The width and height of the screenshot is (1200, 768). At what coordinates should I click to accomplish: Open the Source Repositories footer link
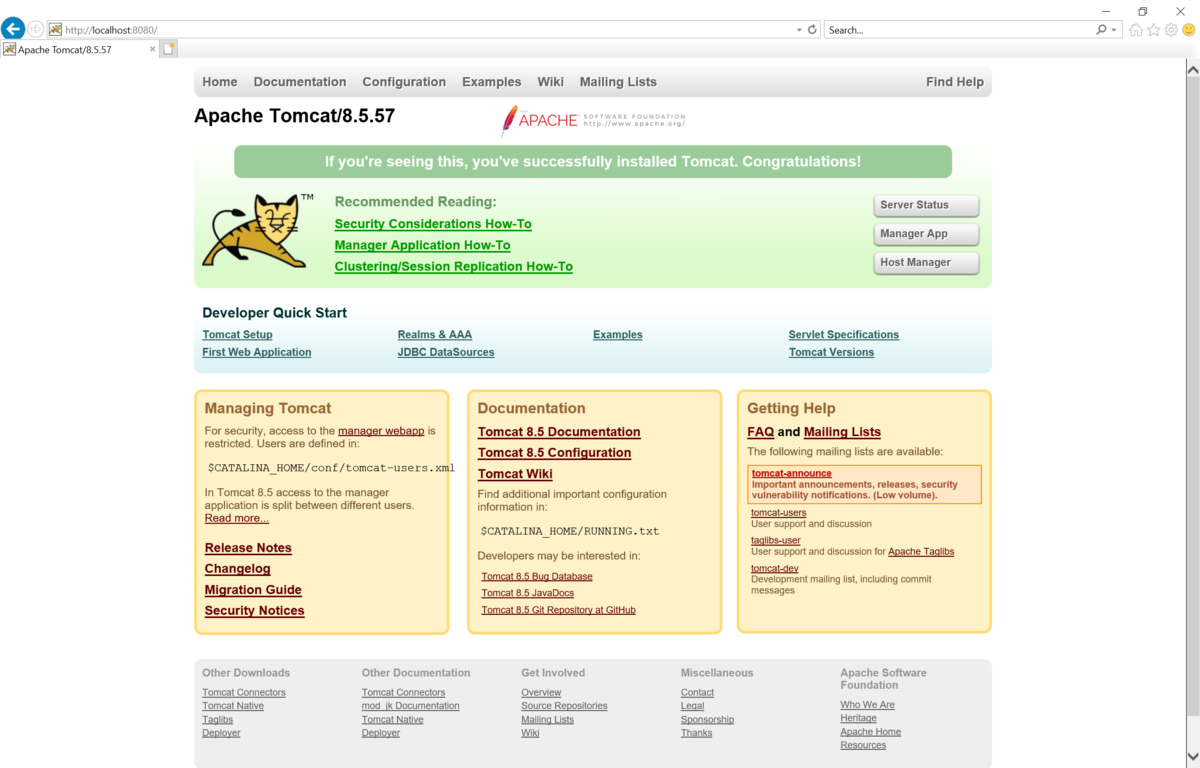tap(564, 706)
